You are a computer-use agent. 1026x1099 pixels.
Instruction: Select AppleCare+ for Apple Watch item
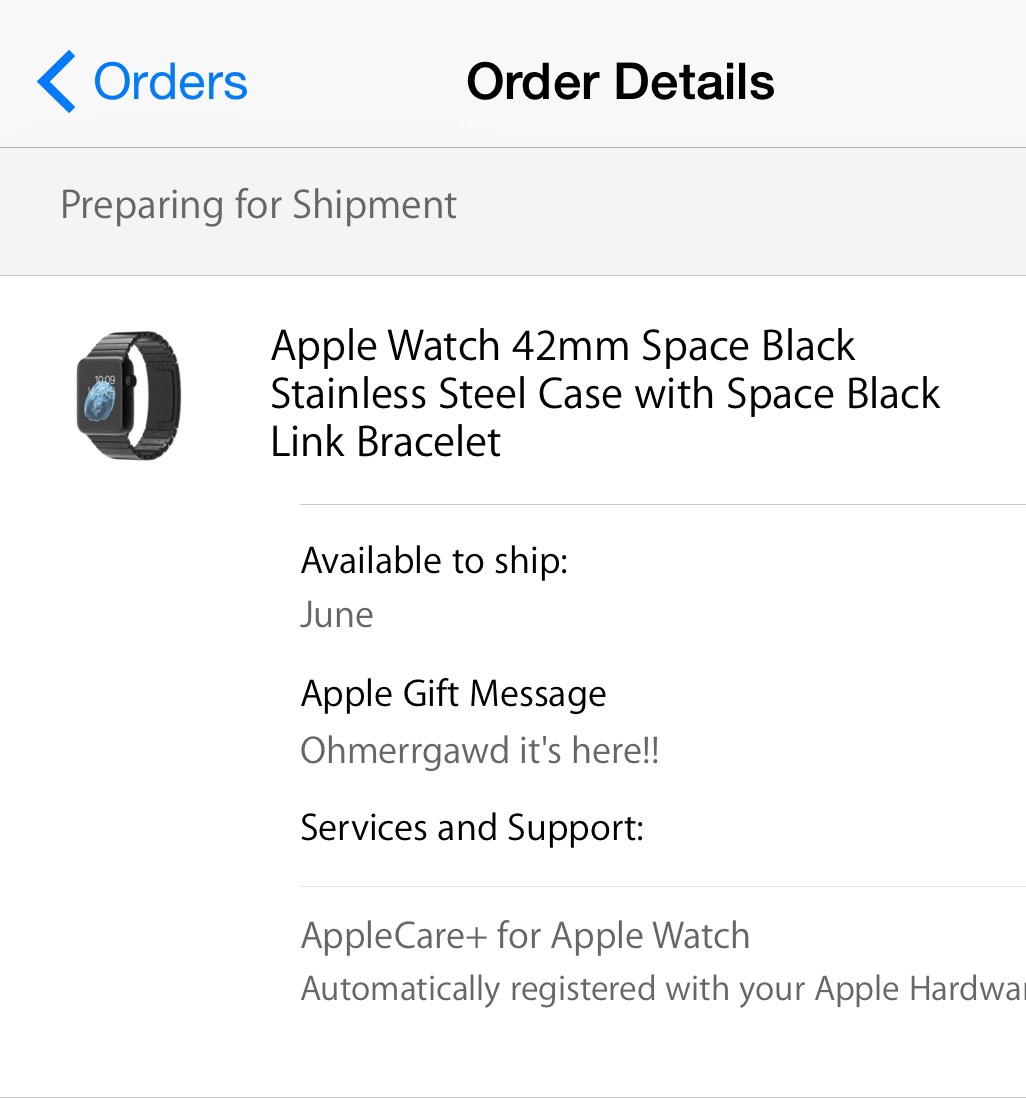point(525,936)
